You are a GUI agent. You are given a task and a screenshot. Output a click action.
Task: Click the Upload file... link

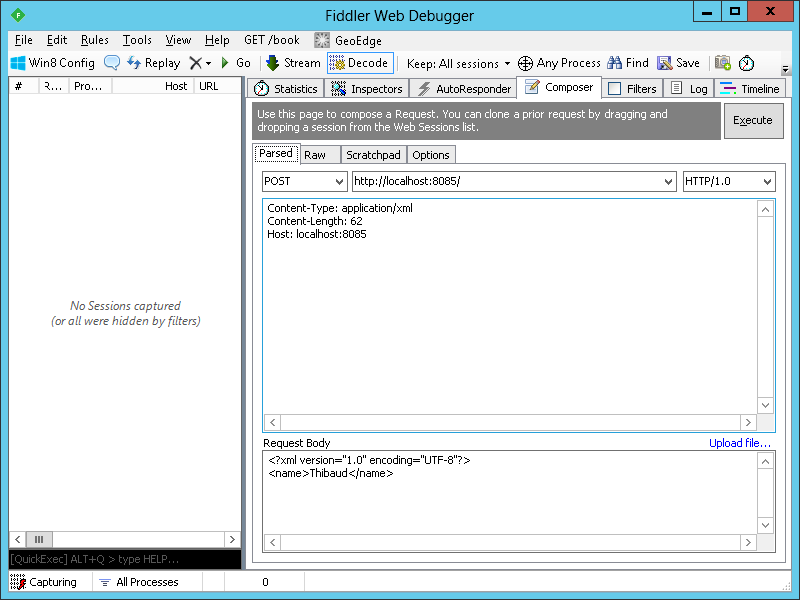click(739, 443)
